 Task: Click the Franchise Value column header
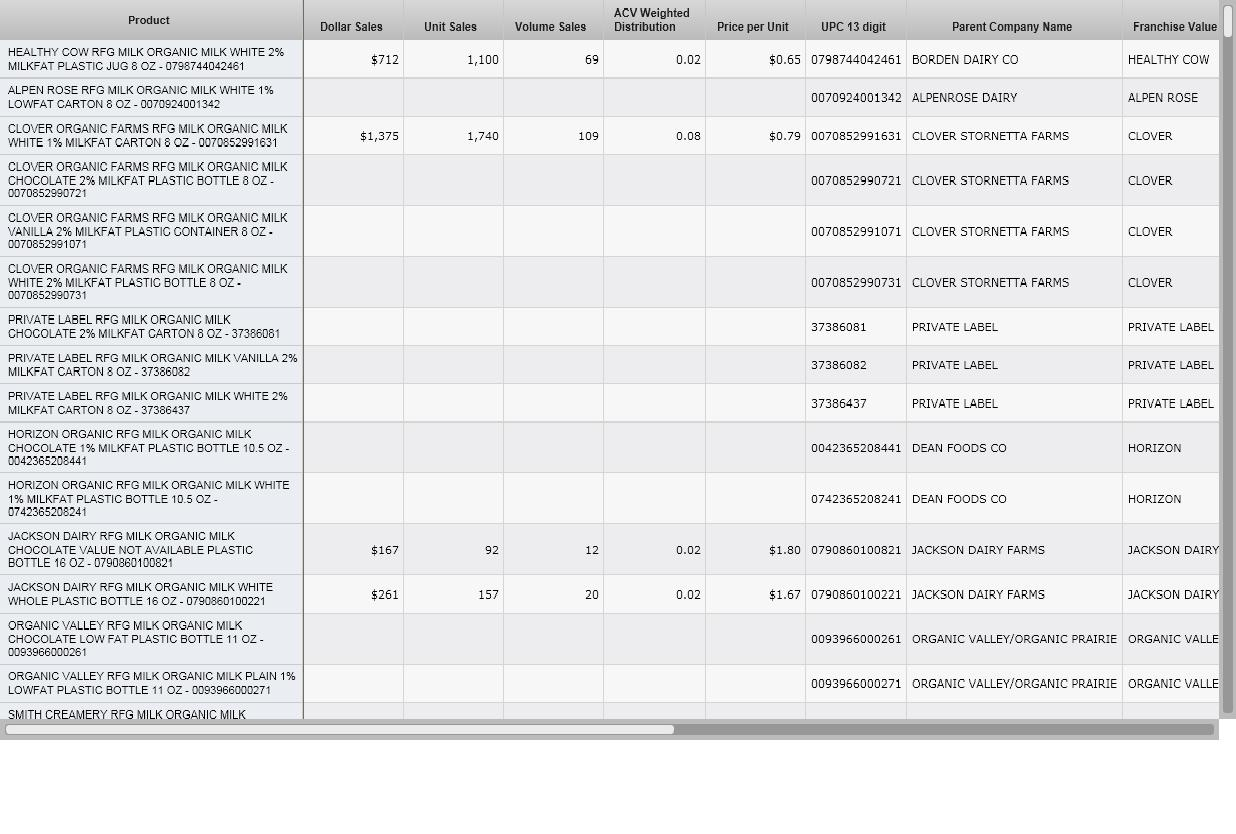coord(1174,27)
